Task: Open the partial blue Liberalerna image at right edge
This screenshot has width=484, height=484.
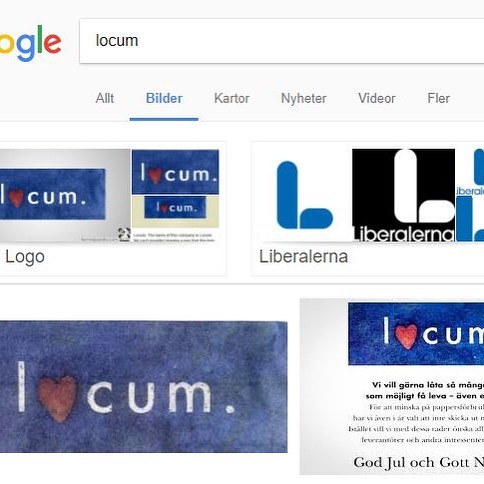Action: pyautogui.click(x=470, y=195)
